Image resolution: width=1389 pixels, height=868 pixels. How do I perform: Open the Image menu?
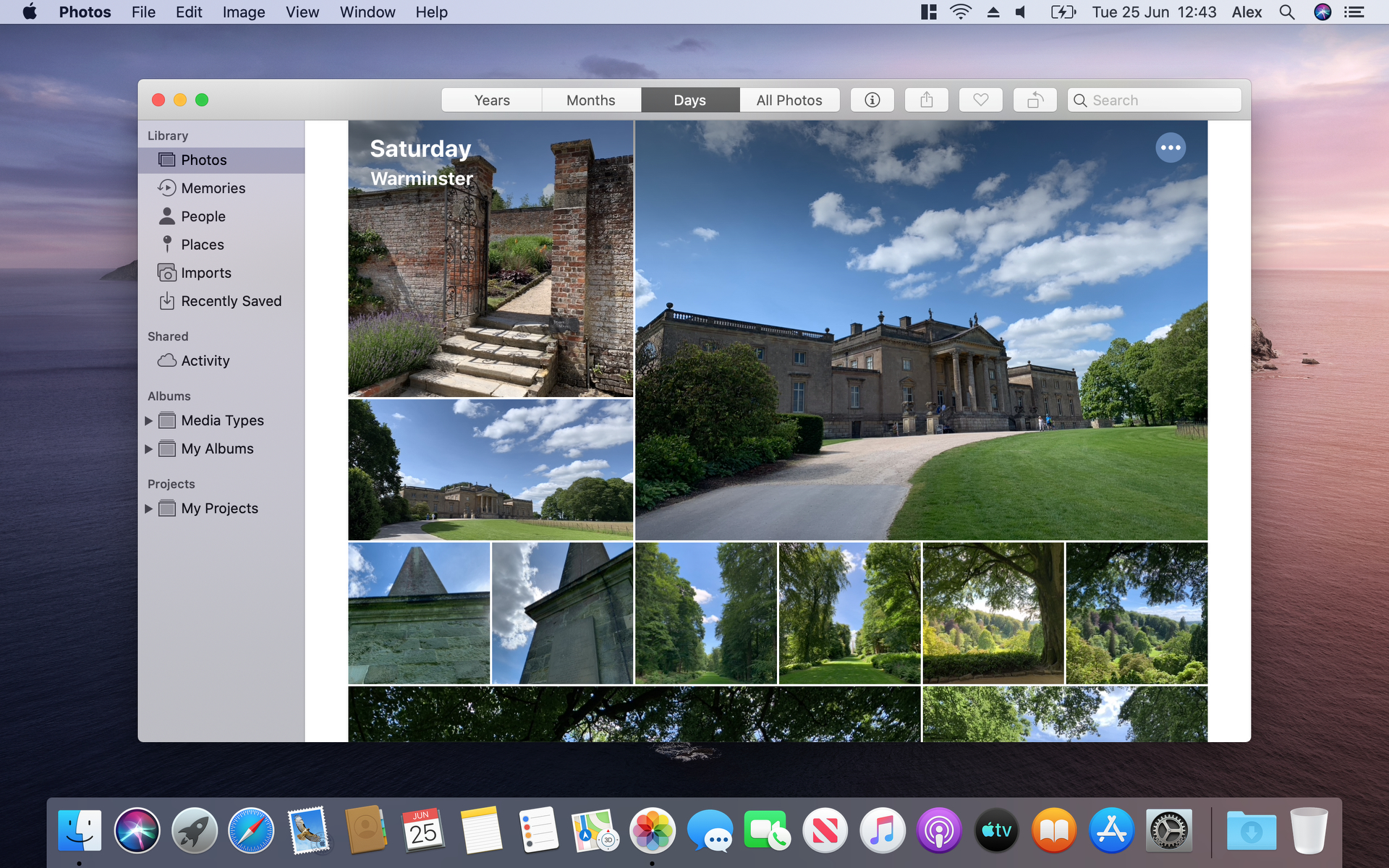coord(244,12)
